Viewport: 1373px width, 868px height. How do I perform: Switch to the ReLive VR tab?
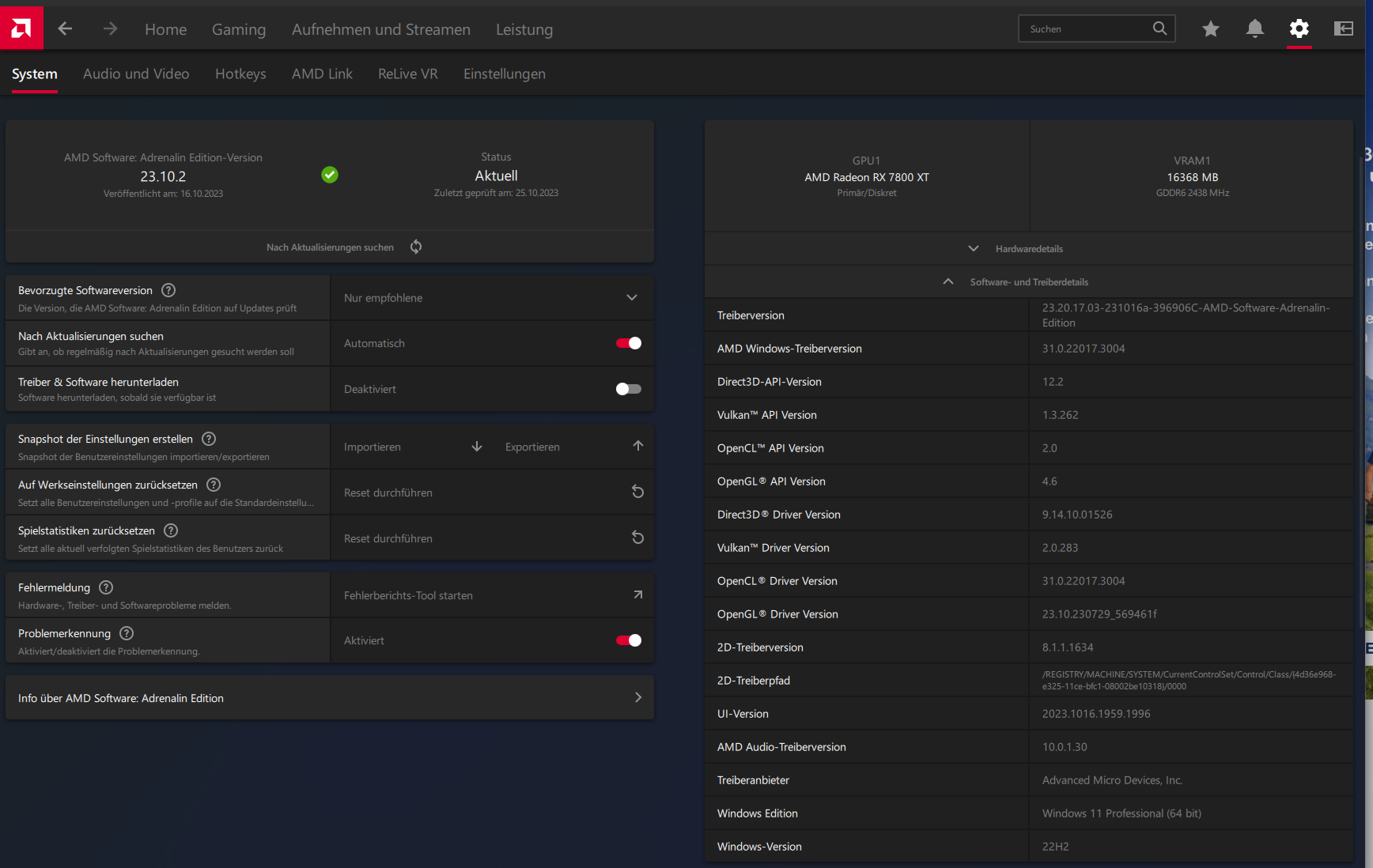click(408, 74)
